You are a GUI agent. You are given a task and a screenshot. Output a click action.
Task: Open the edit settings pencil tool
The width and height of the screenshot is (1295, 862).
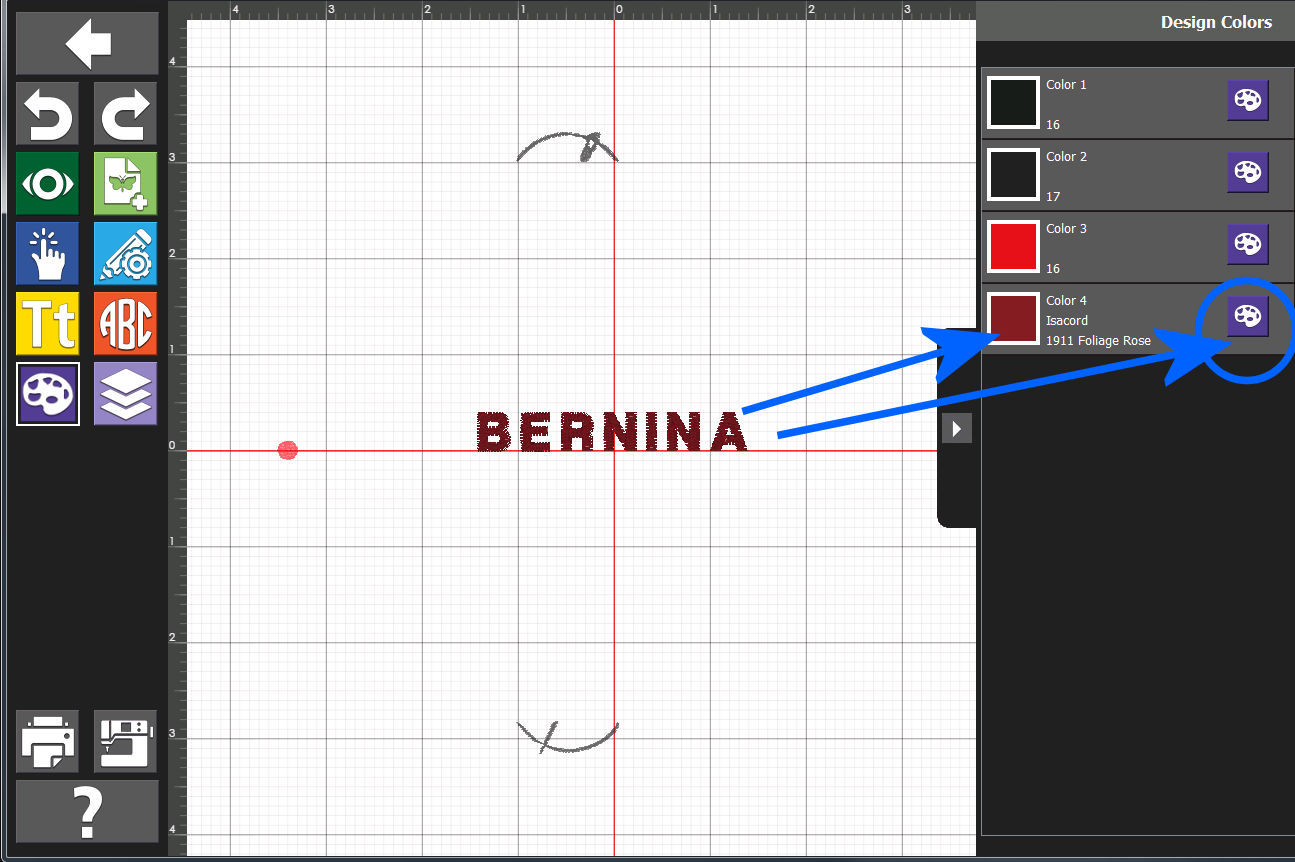[x=125, y=253]
